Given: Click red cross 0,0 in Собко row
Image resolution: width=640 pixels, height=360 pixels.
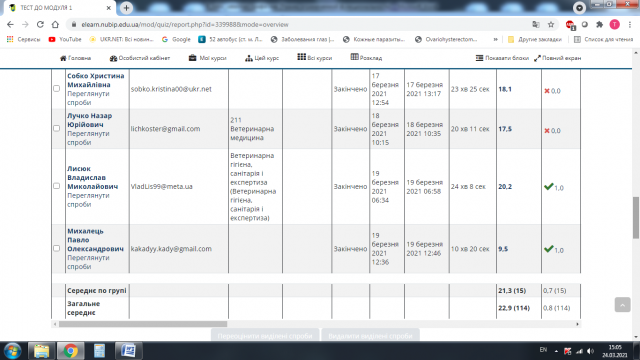Looking at the screenshot, I should 552,91.
